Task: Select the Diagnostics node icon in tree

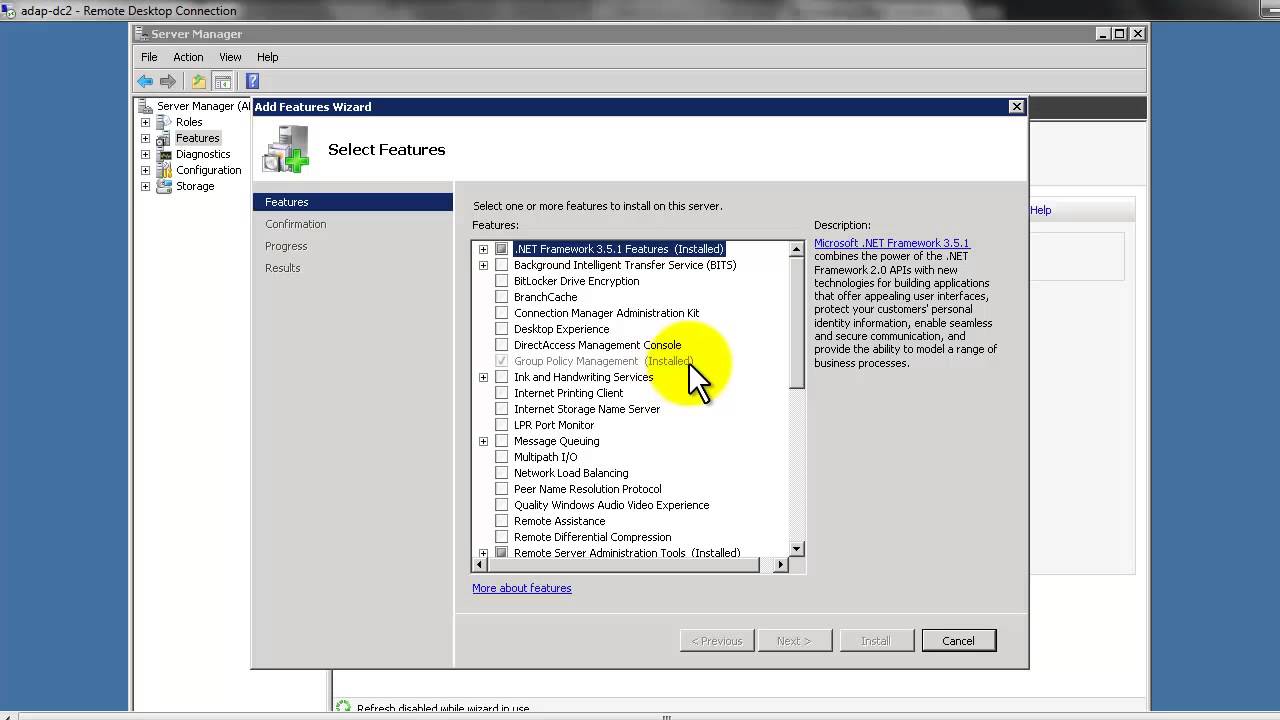Action: pos(163,154)
